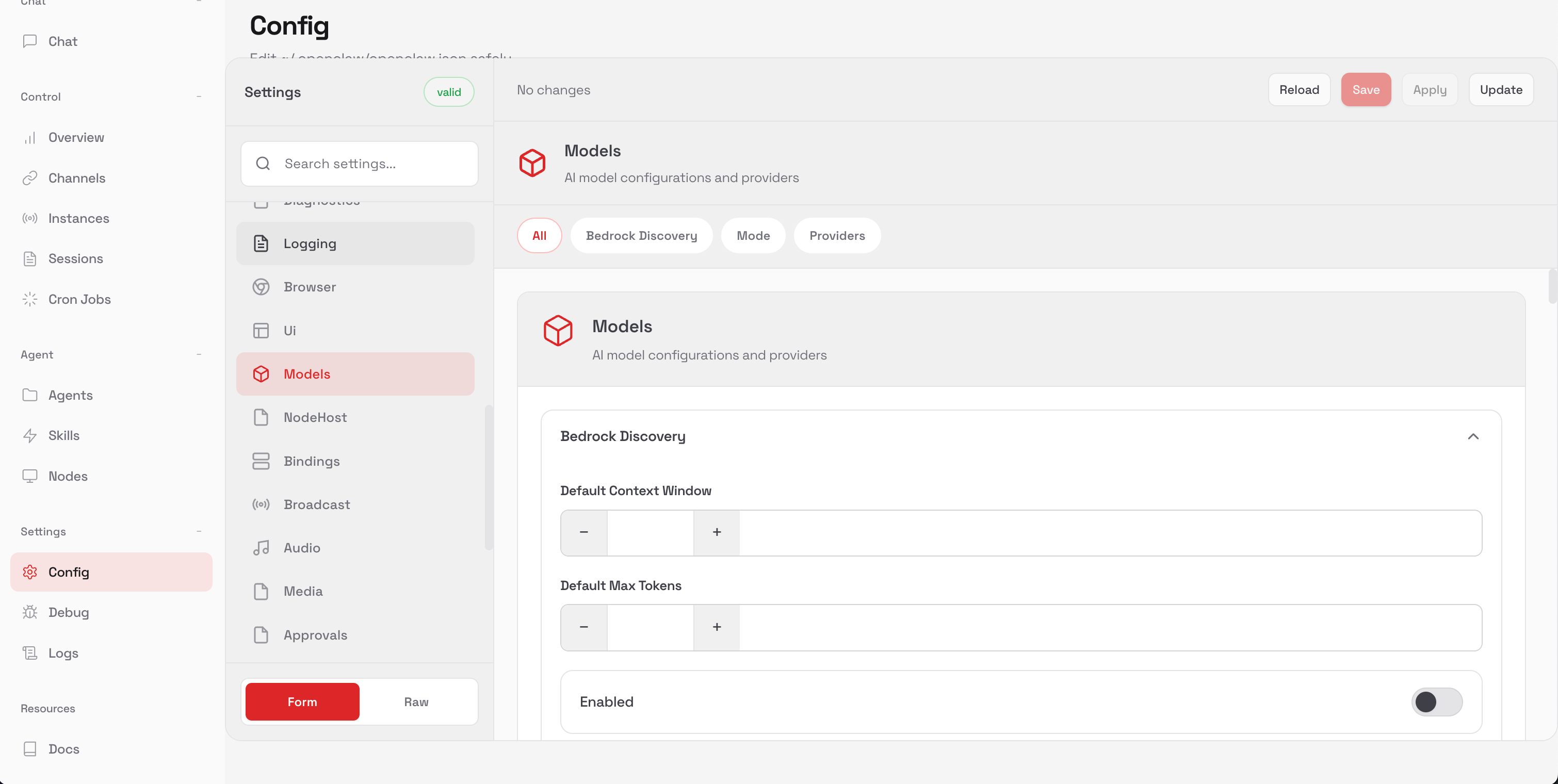Activate the Providers filter chip
Viewport: 1558px width, 784px height.
tap(837, 235)
